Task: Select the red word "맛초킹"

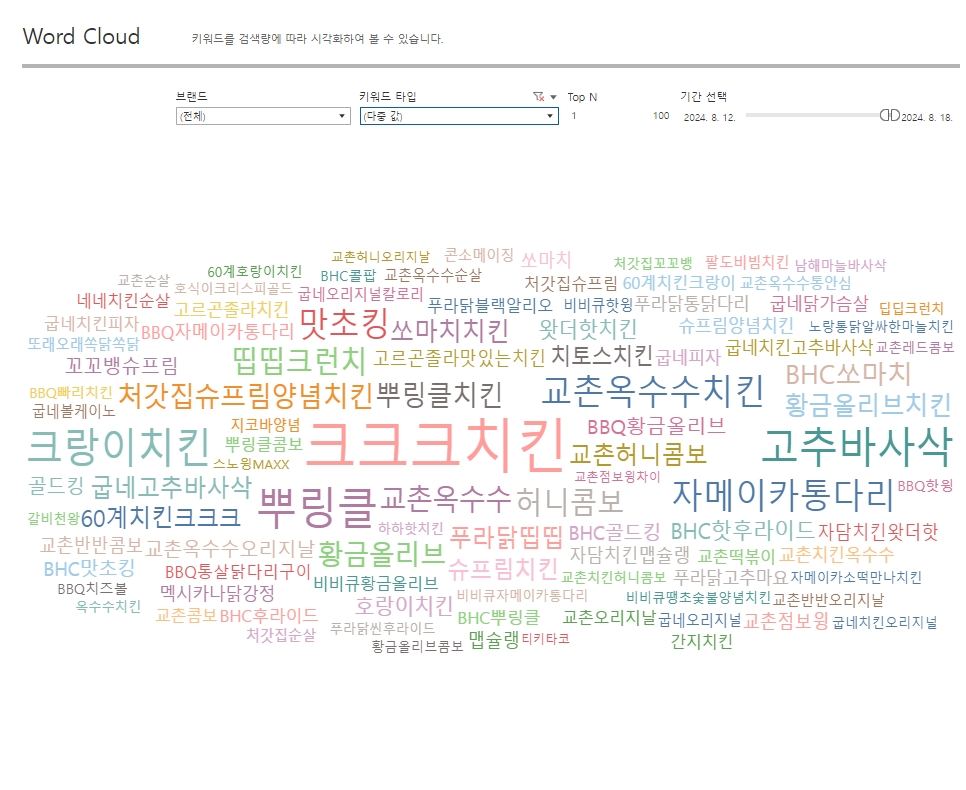Action: [x=344, y=324]
